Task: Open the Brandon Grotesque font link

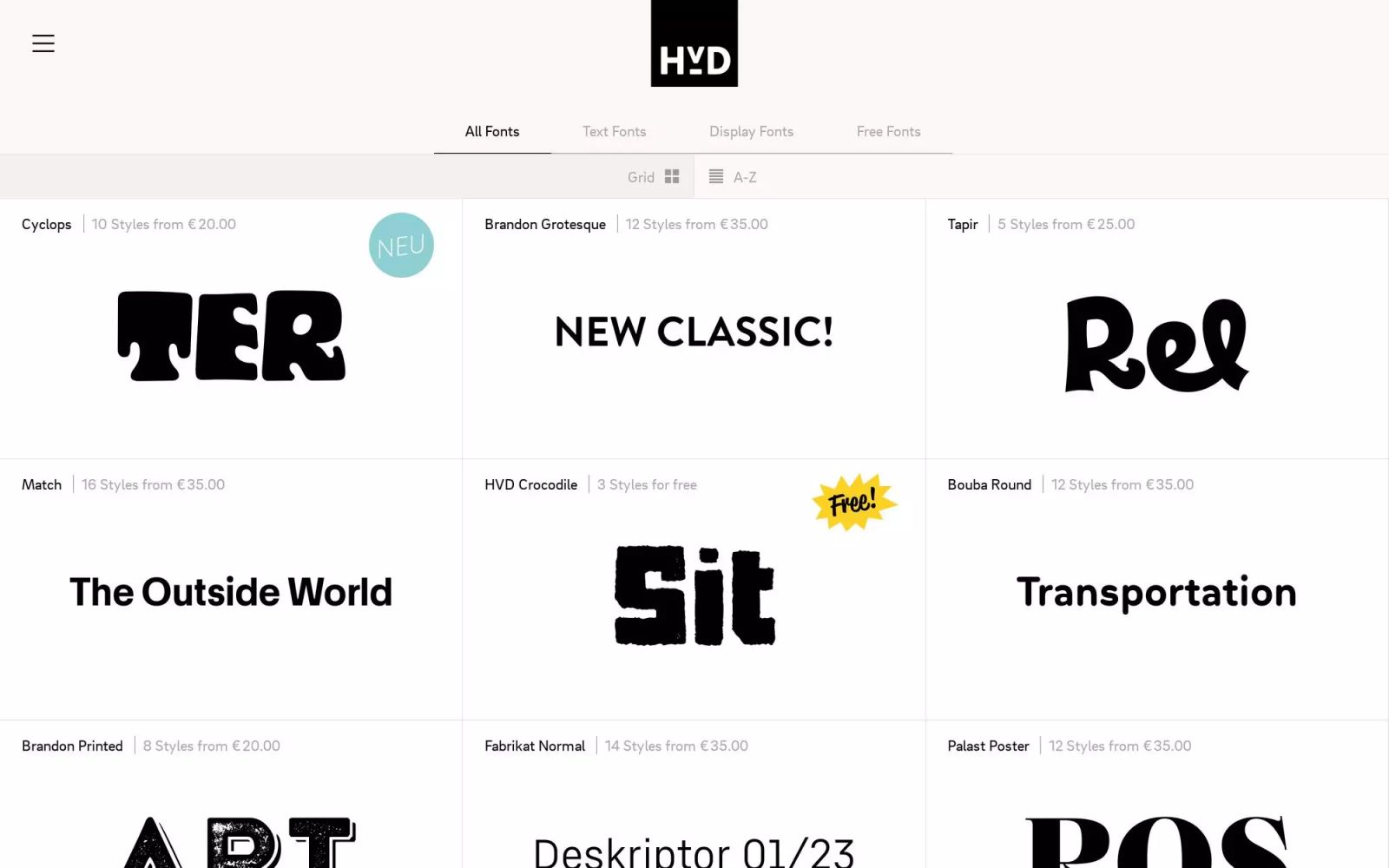Action: click(545, 225)
